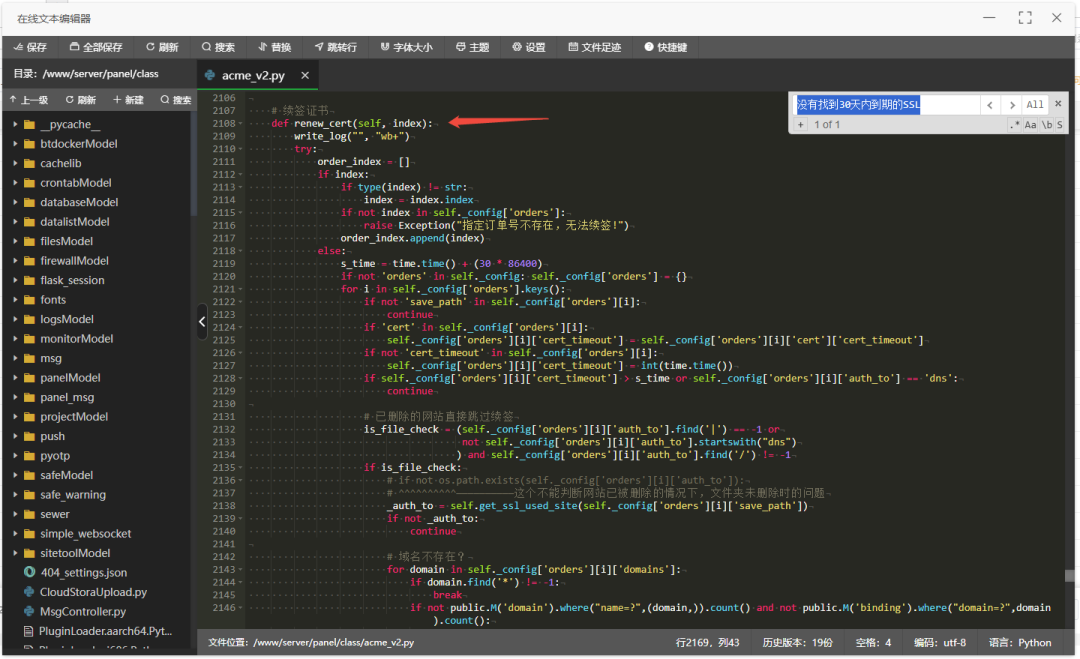Viewport: 1080px width, 659px height.
Task: Open 快捷键 shortcuts help
Action: click(x=665, y=47)
